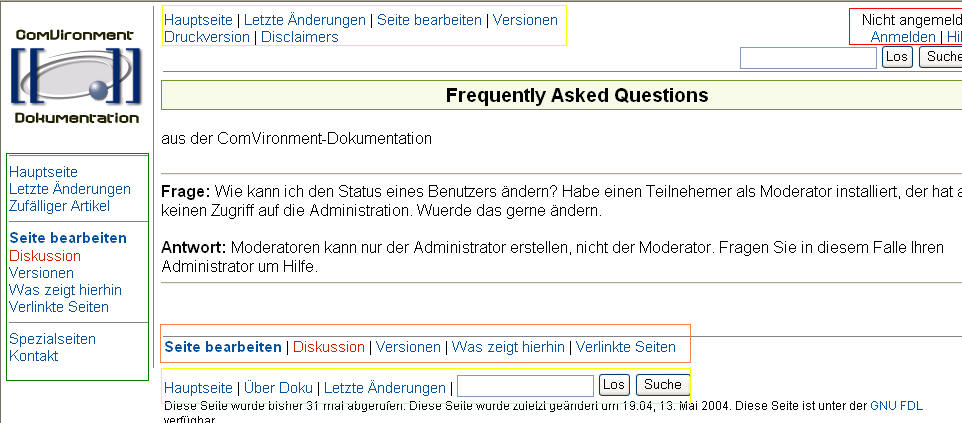962x423 pixels.
Task: Click the top search input field
Action: click(808, 57)
